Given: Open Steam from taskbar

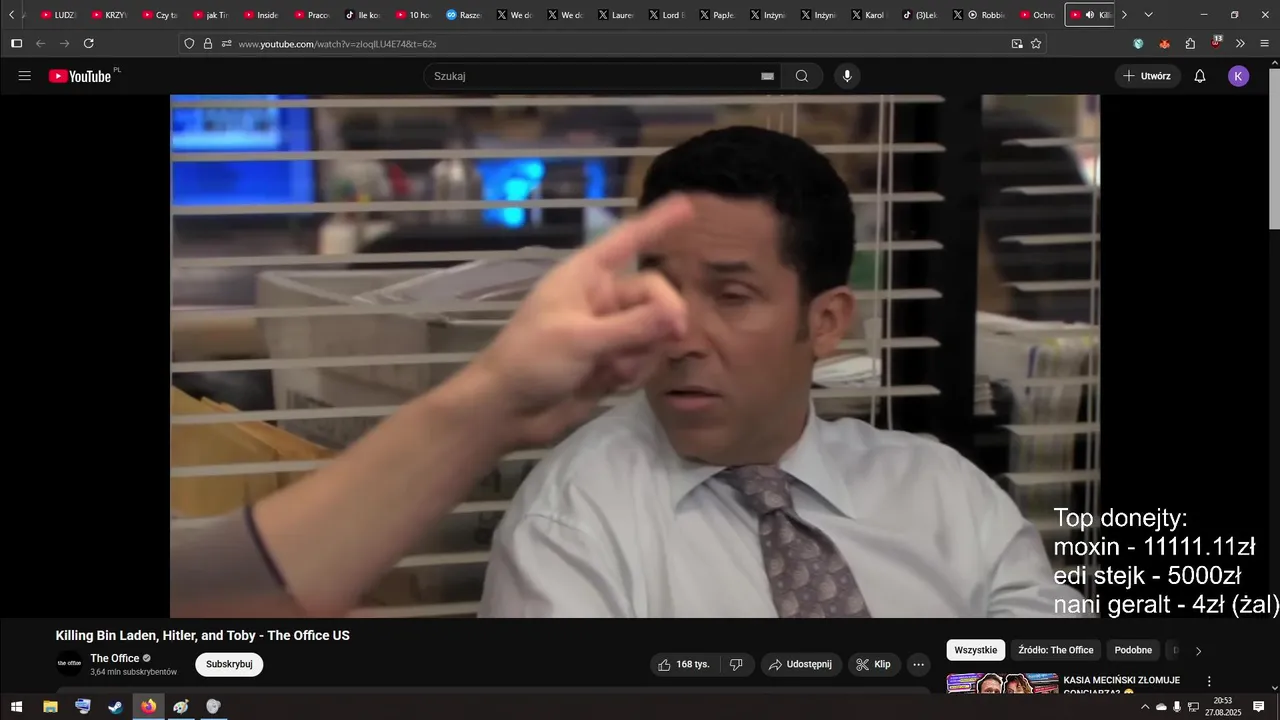Looking at the screenshot, I should (116, 706).
